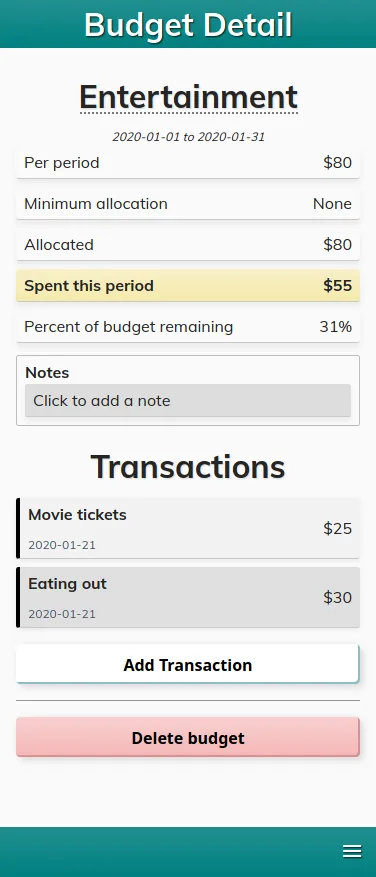Screen dimensions: 376x877
Task: Click the $30 amount on Eating out
Action: [337, 597]
